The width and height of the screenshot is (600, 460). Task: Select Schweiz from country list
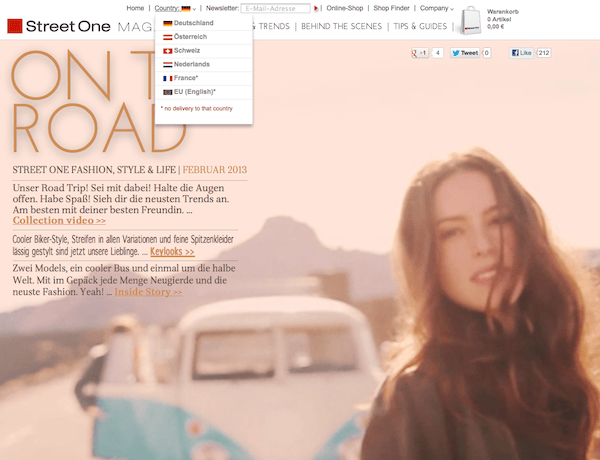pyautogui.click(x=204, y=51)
